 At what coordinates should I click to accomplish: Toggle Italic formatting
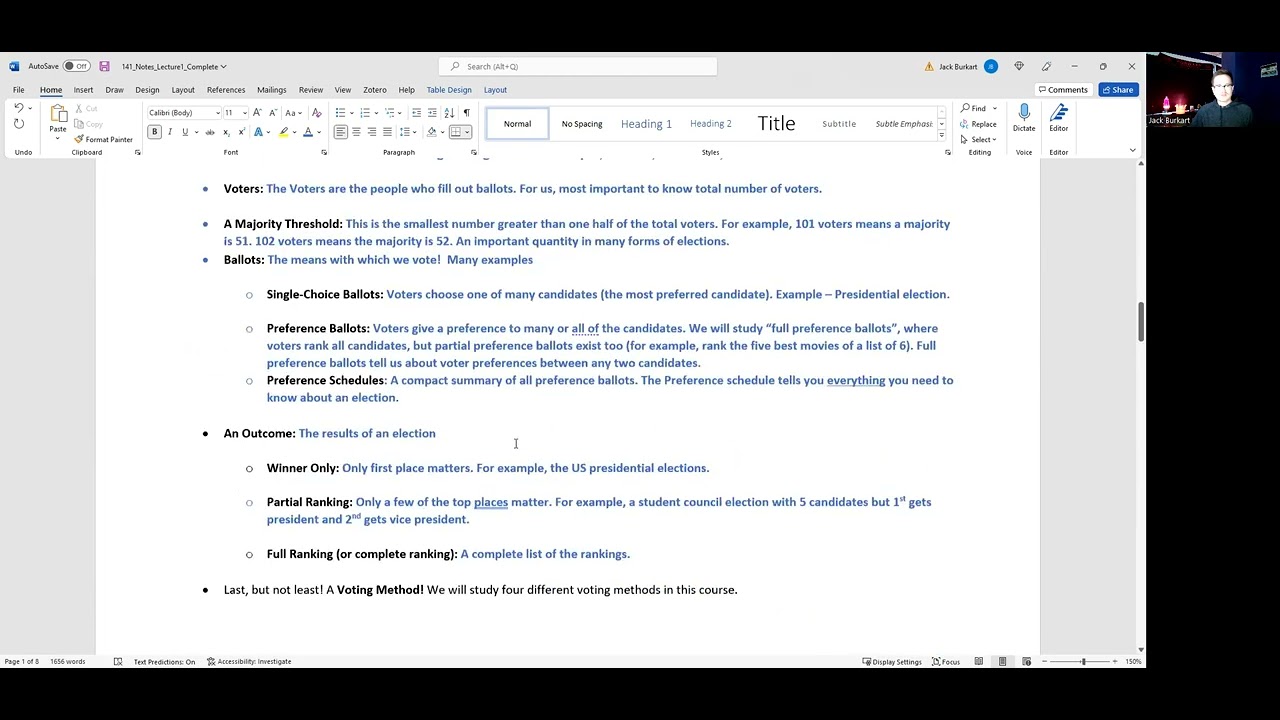pos(169,132)
